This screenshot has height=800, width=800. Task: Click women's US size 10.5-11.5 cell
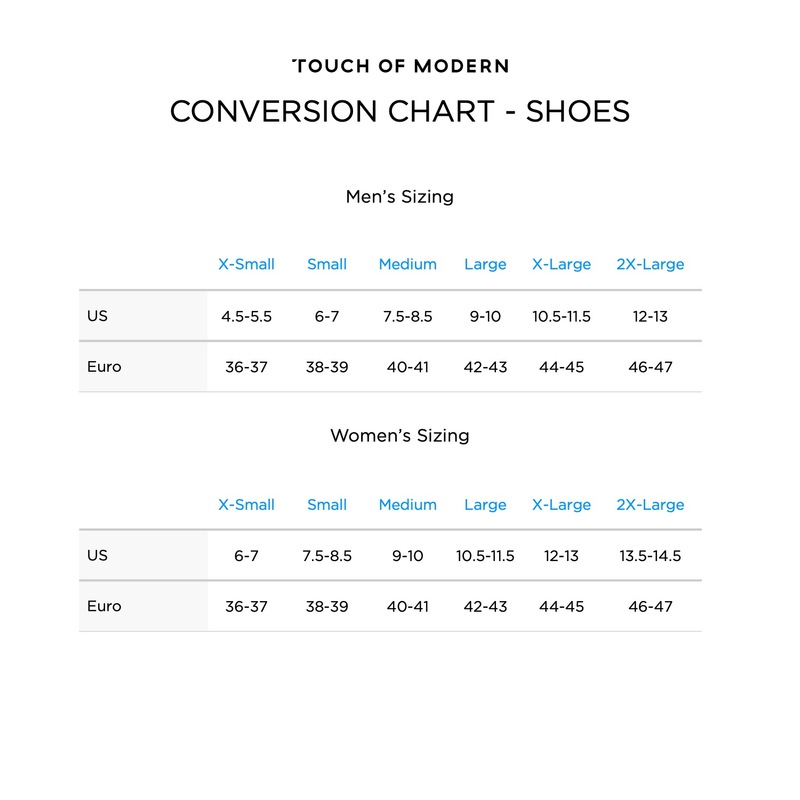(485, 556)
